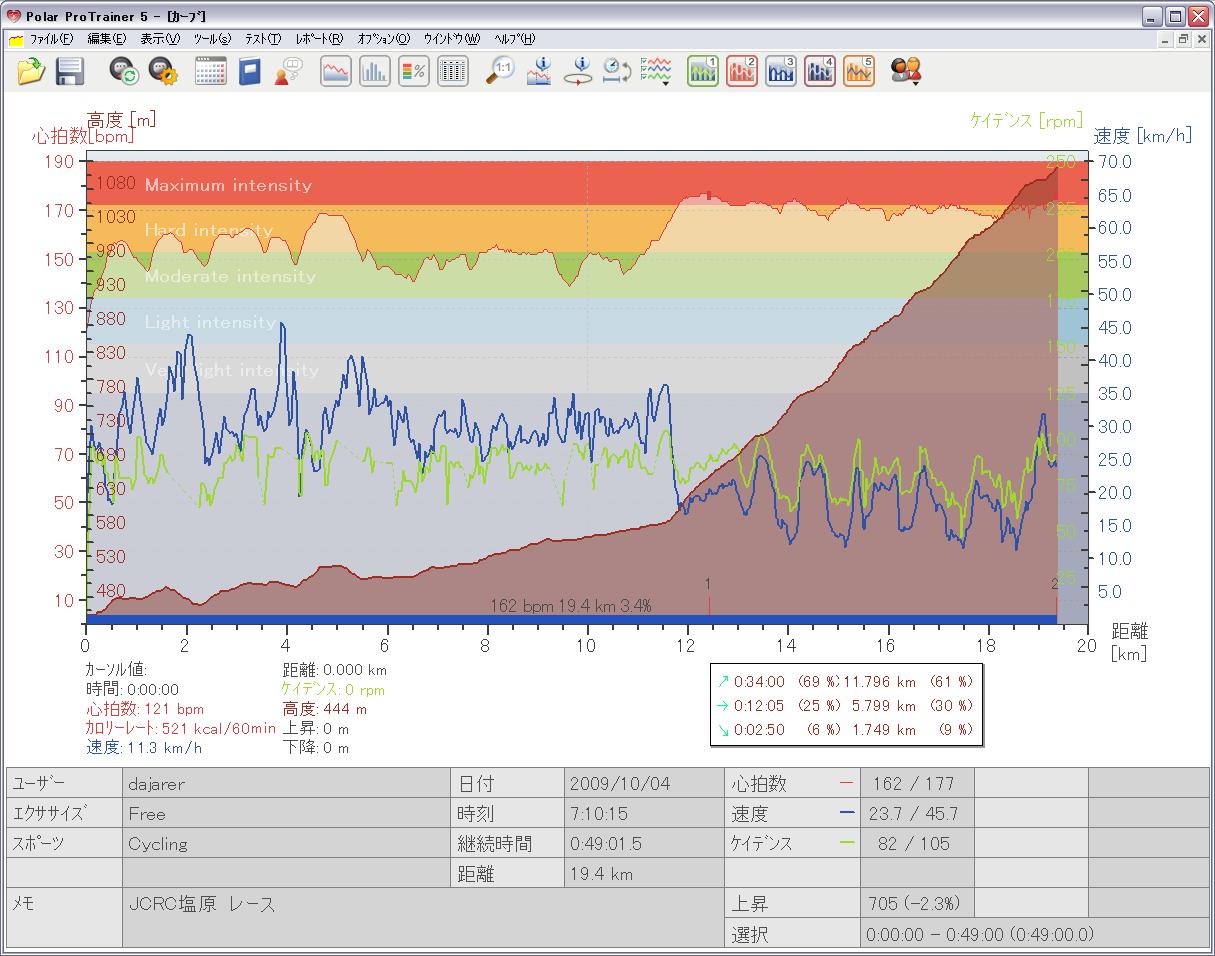Click the watch settings icon with orange gear
The width and height of the screenshot is (1215, 956).
click(162, 71)
